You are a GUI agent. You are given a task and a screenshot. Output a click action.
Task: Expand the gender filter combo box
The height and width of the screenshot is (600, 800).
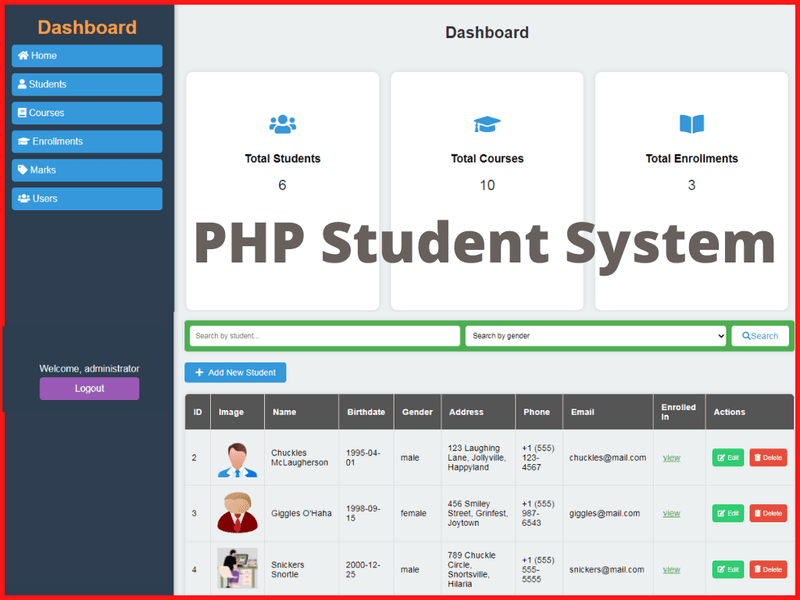(x=595, y=335)
